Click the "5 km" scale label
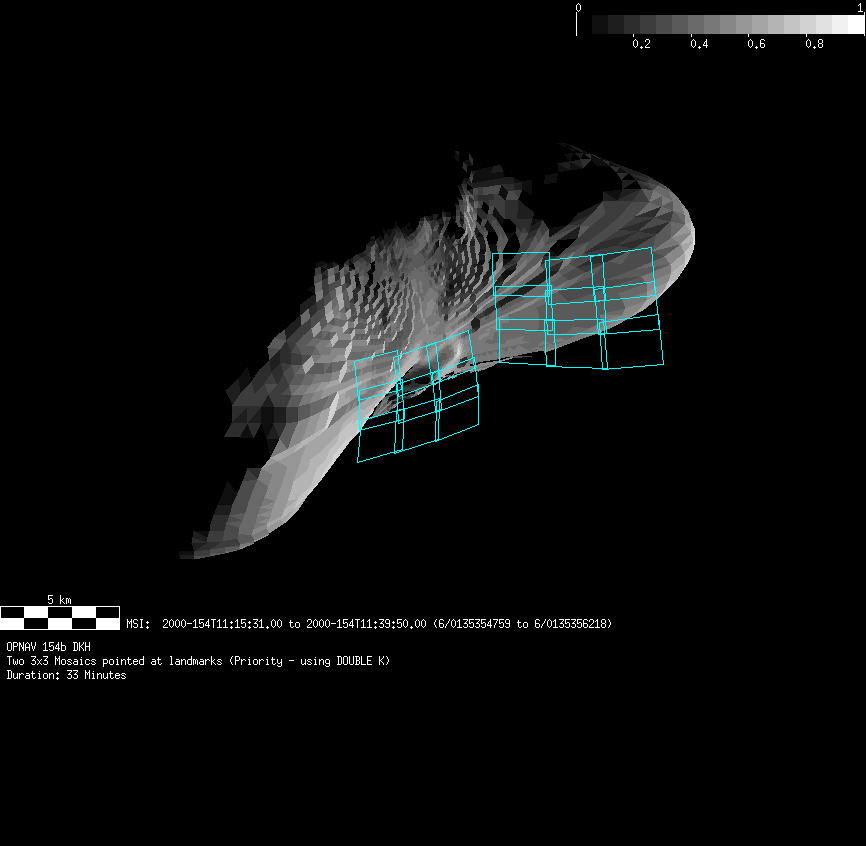 [59, 600]
